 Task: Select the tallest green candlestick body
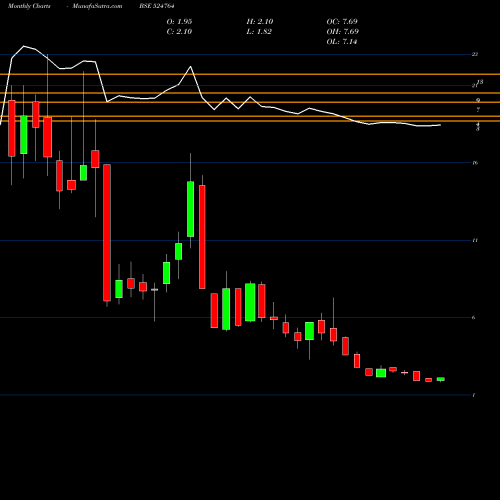190,209
